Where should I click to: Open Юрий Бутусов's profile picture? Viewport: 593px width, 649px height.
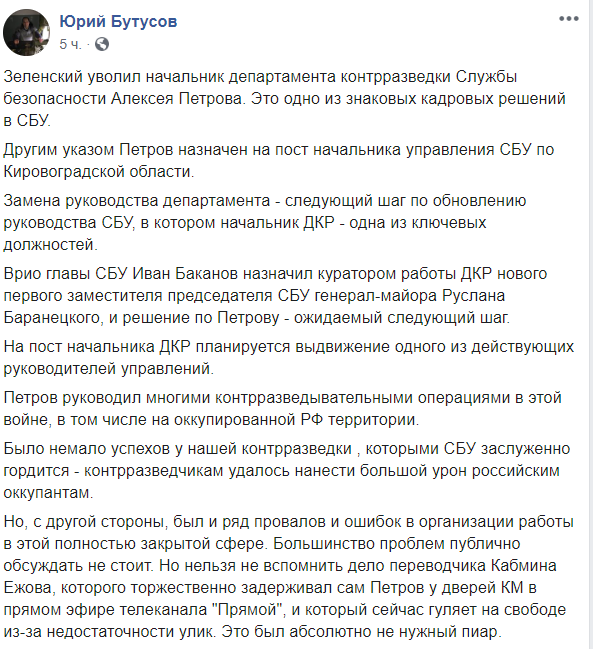(26, 32)
